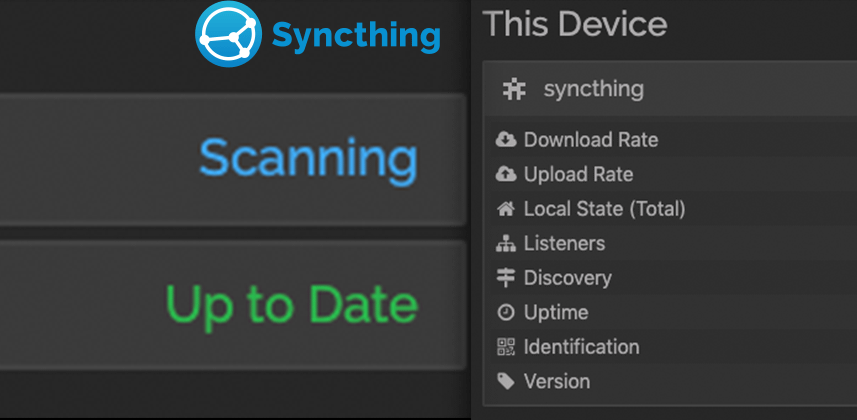Image resolution: width=857 pixels, height=420 pixels.
Task: Click the Identification QR code icon
Action: 506,347
